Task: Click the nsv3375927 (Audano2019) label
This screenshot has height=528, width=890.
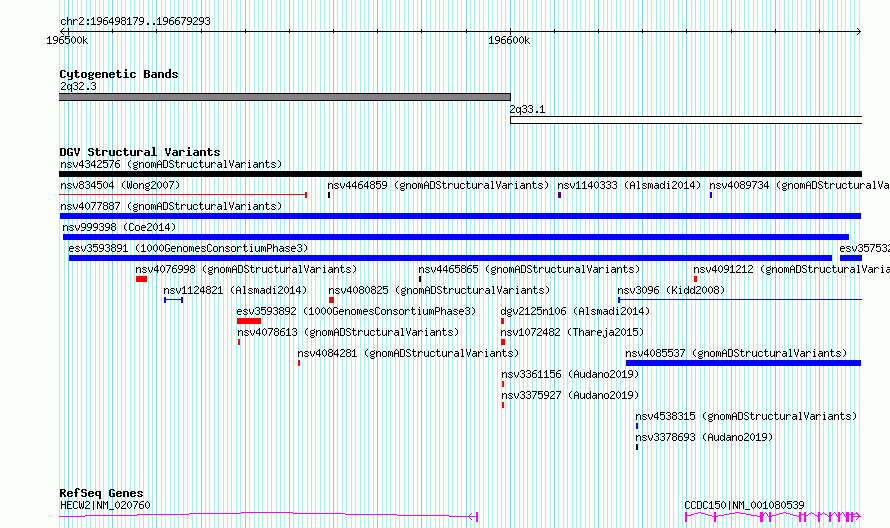Action: coord(570,395)
